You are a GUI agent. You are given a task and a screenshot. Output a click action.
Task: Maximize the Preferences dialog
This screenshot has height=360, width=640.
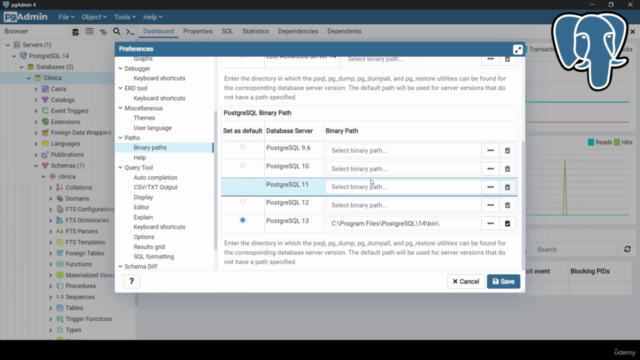tap(518, 49)
